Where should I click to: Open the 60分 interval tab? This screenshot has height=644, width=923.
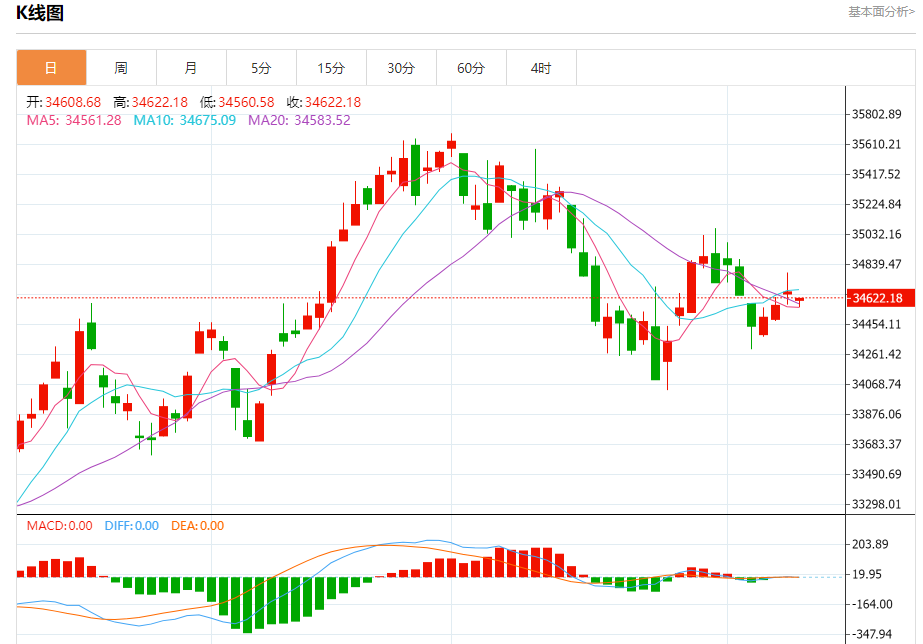(x=472, y=68)
